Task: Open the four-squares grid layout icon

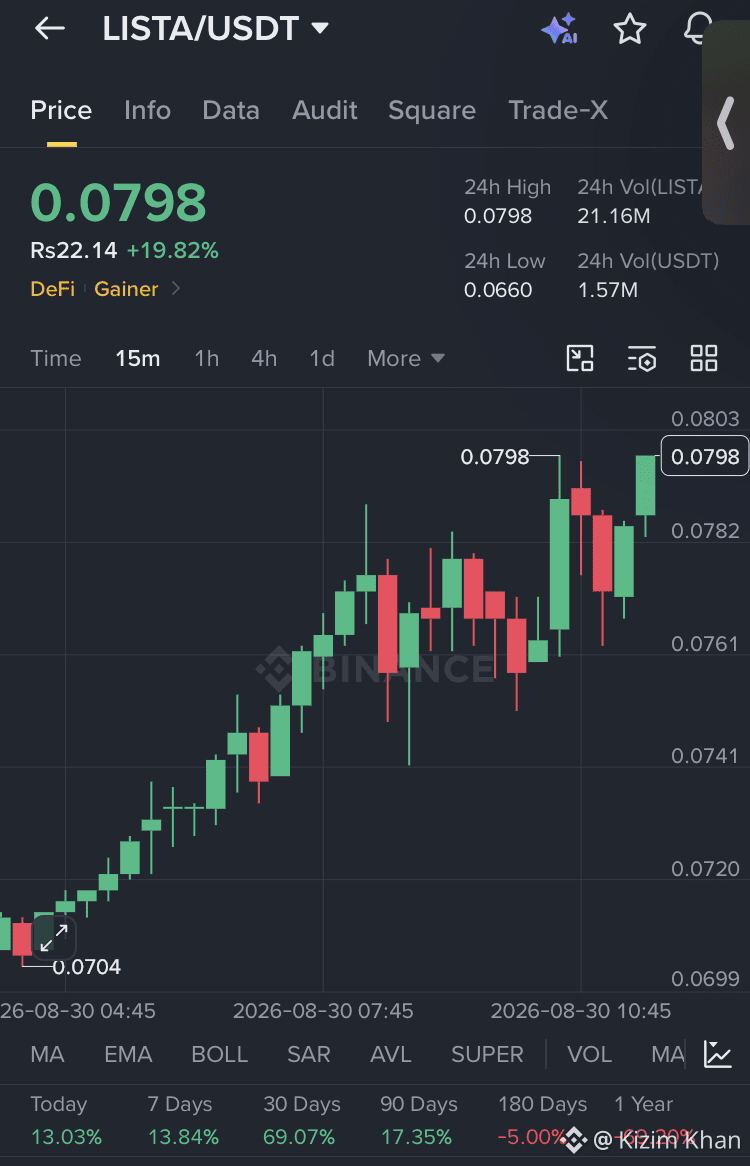Action: pos(703,358)
